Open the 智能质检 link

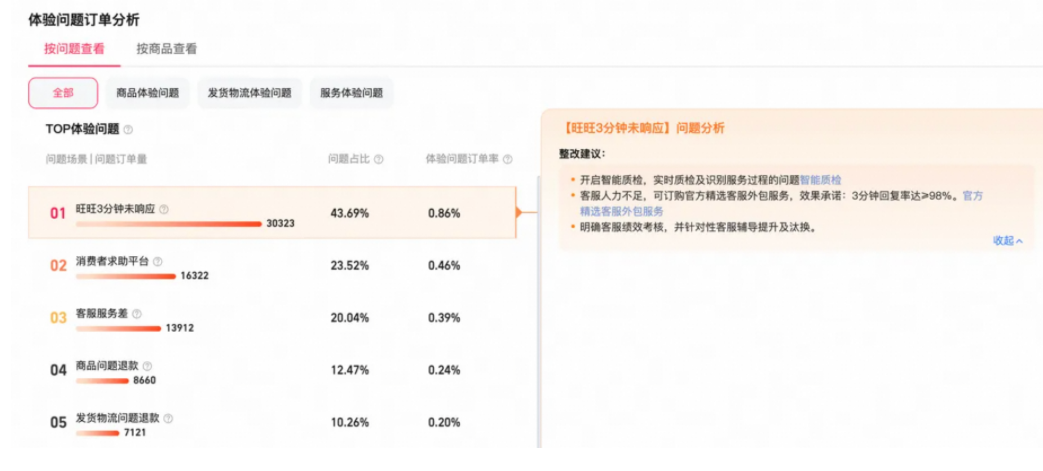pos(820,180)
